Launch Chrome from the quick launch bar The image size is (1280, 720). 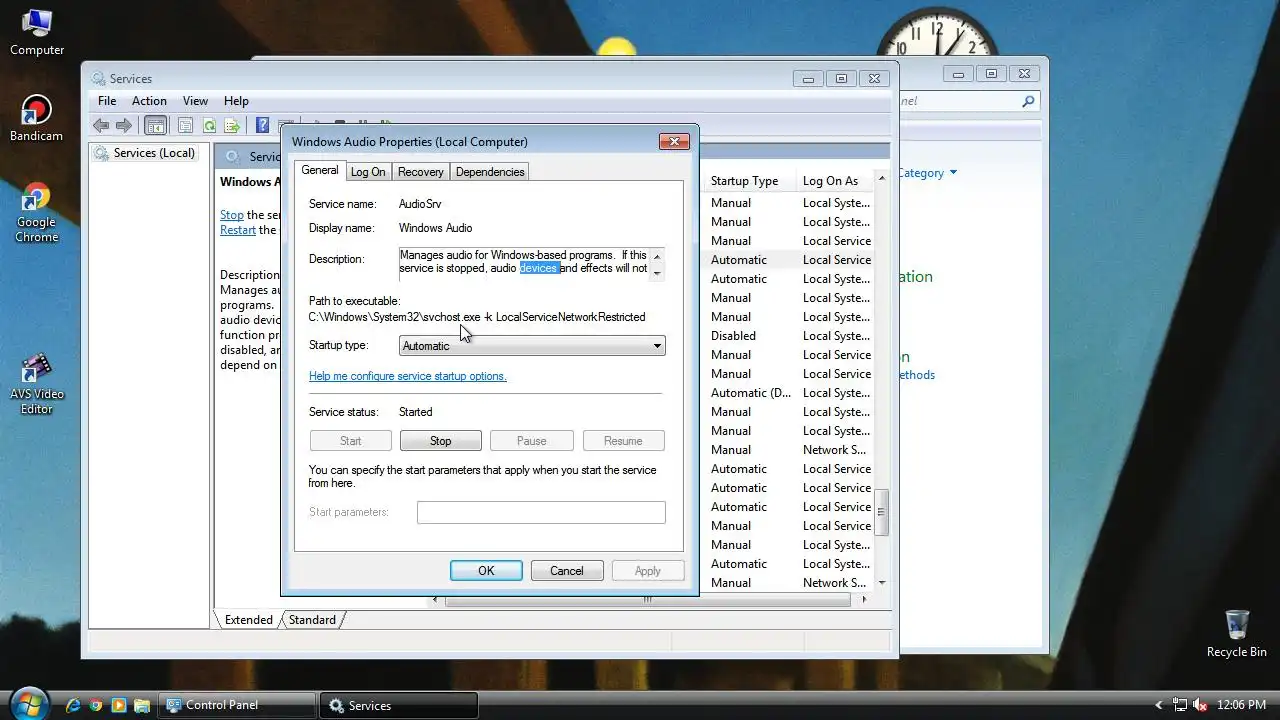coord(96,705)
